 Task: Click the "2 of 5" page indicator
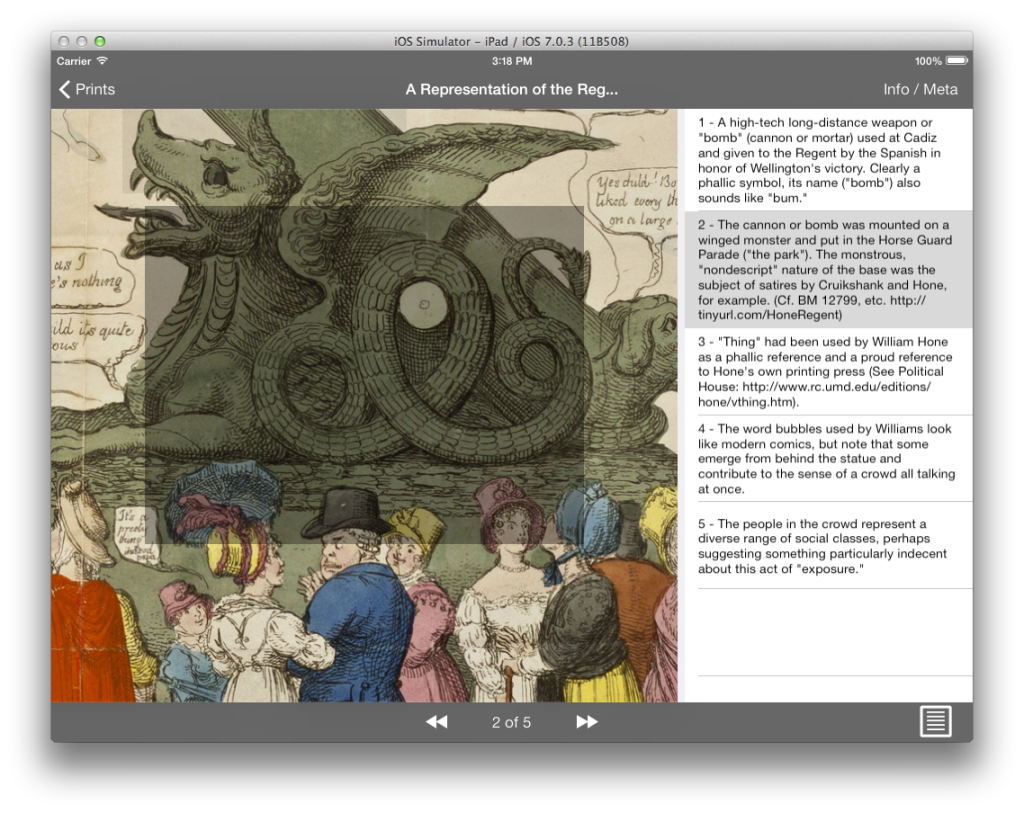511,722
